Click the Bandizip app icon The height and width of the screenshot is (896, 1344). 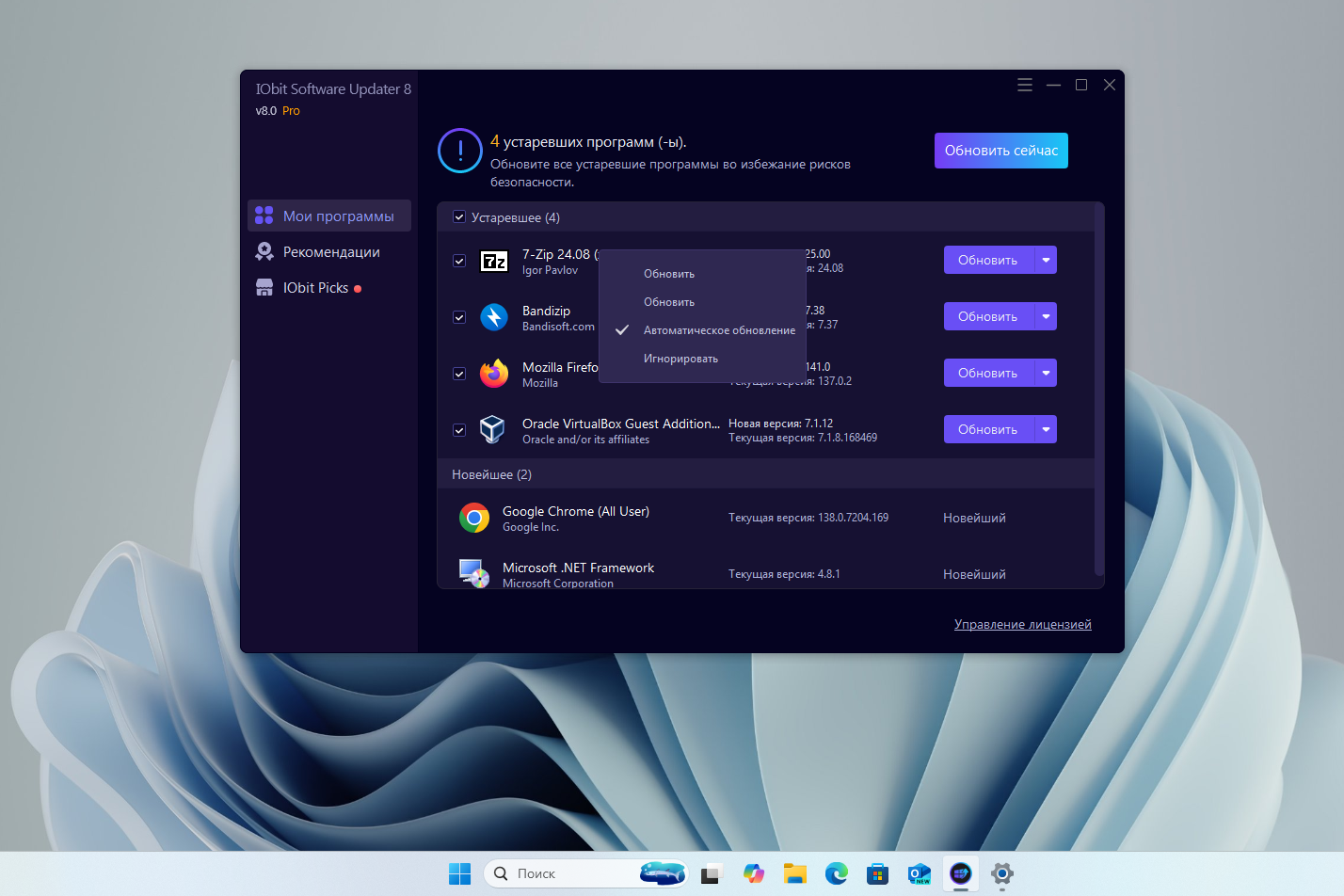point(494,317)
